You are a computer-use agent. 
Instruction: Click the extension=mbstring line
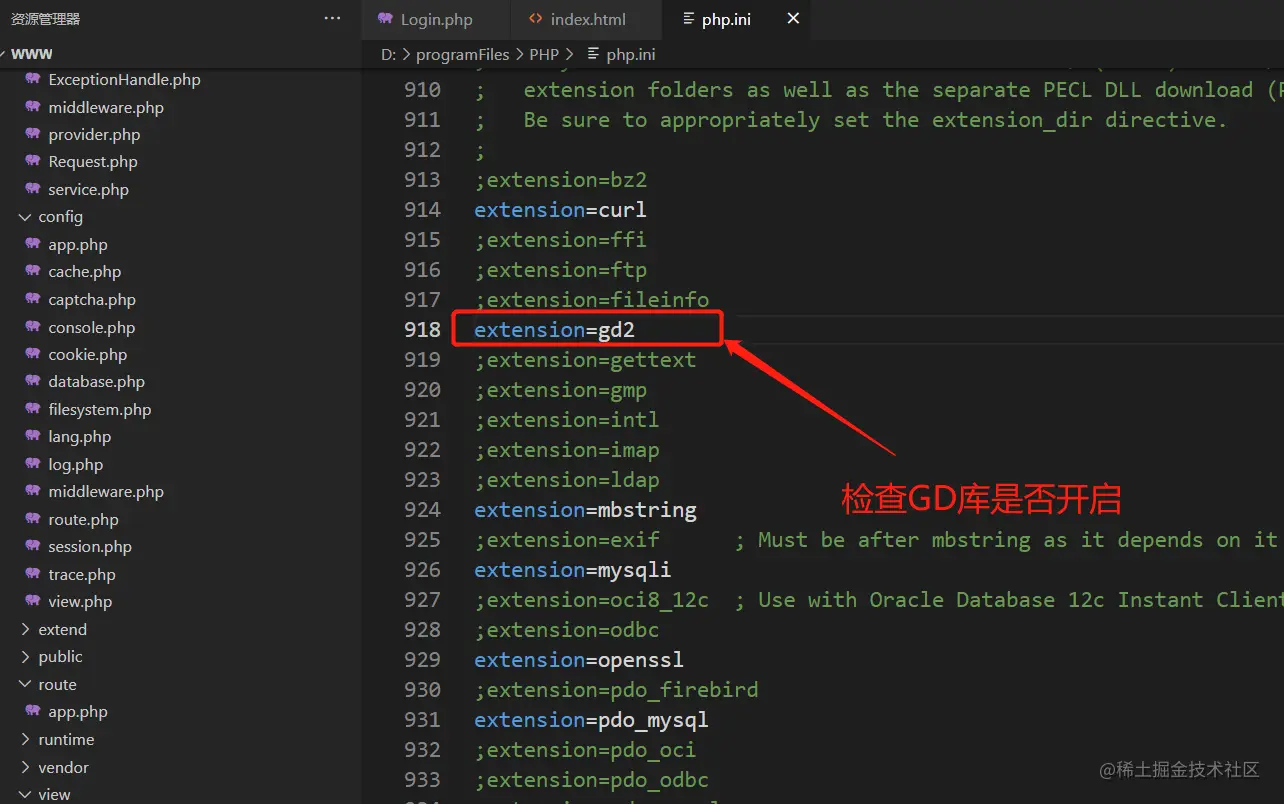click(x=585, y=509)
